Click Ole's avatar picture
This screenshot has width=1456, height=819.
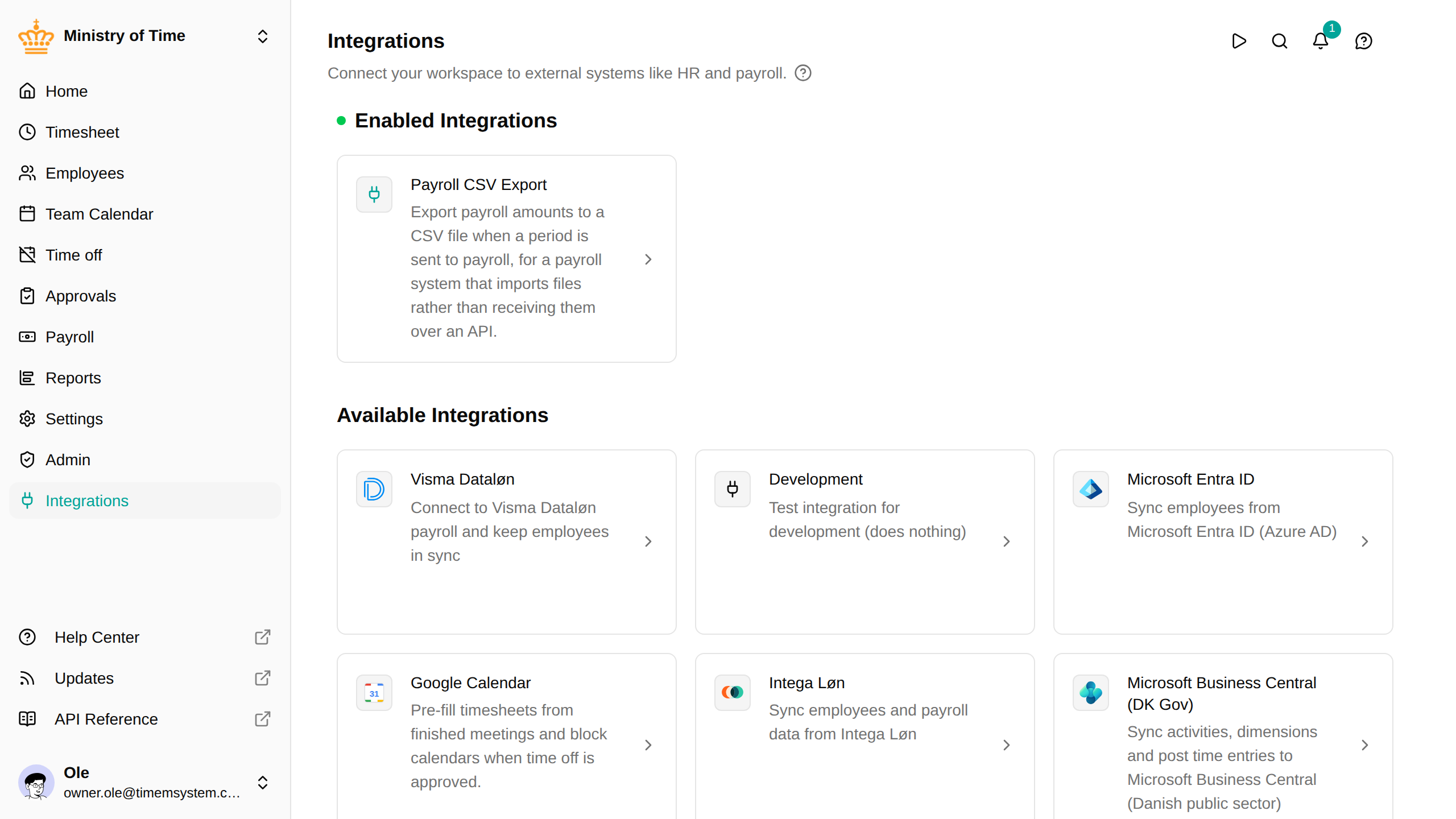(36, 783)
